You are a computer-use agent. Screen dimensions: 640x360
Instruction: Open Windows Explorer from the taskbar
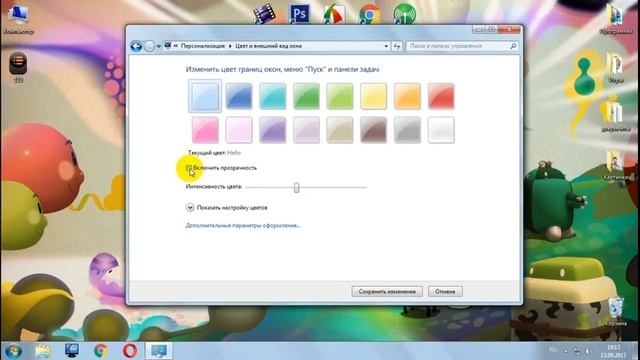42,351
